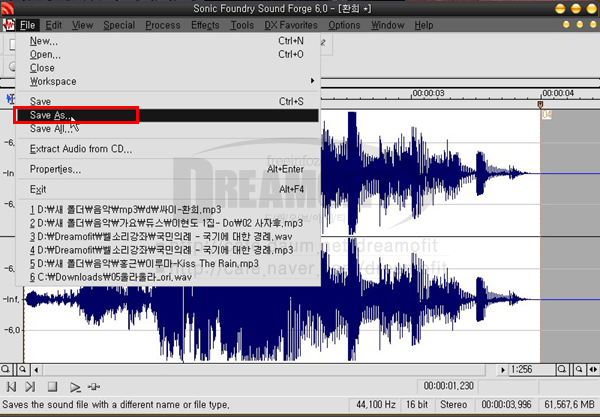Choose Save As... from the File menu
This screenshot has height=417, width=600.
pyautogui.click(x=168, y=115)
